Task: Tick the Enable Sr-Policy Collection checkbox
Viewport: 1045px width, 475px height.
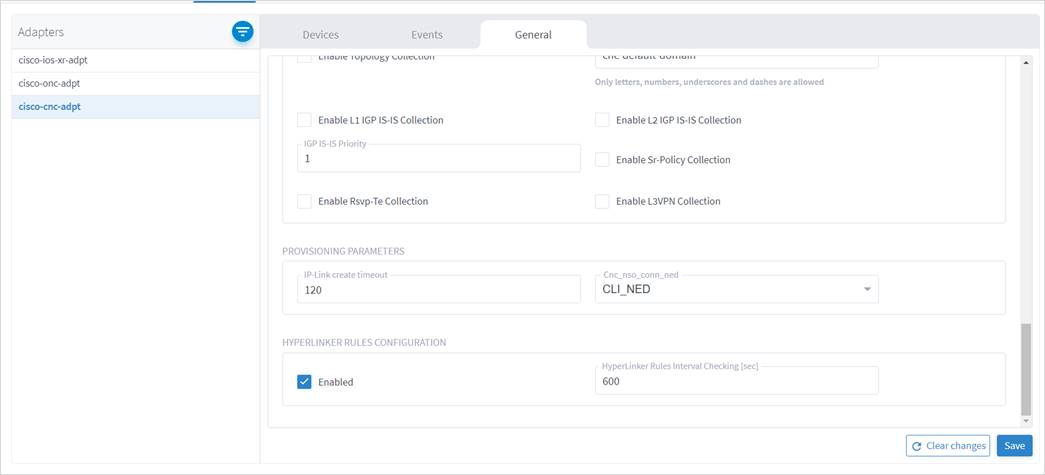Action: [x=602, y=160]
